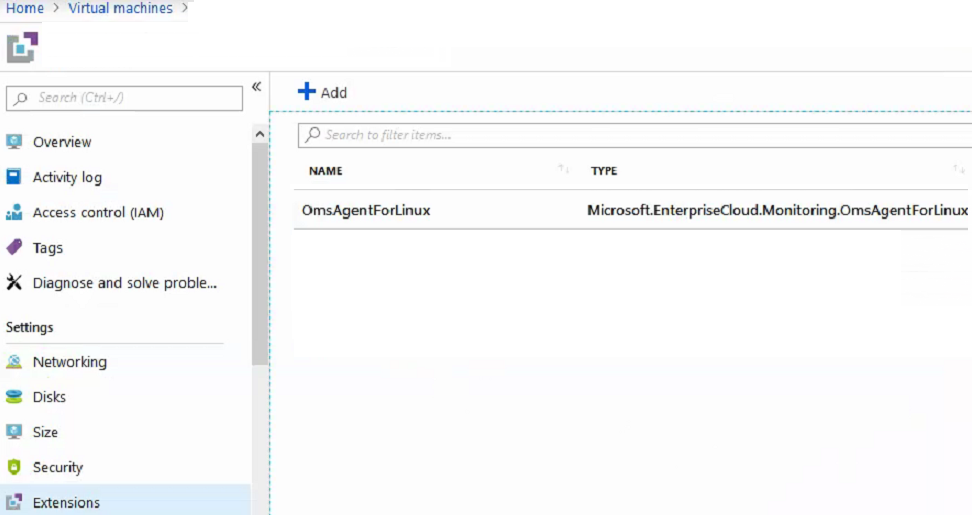Click the Networking icon in Settings
The image size is (972, 515).
pyautogui.click(x=14, y=362)
